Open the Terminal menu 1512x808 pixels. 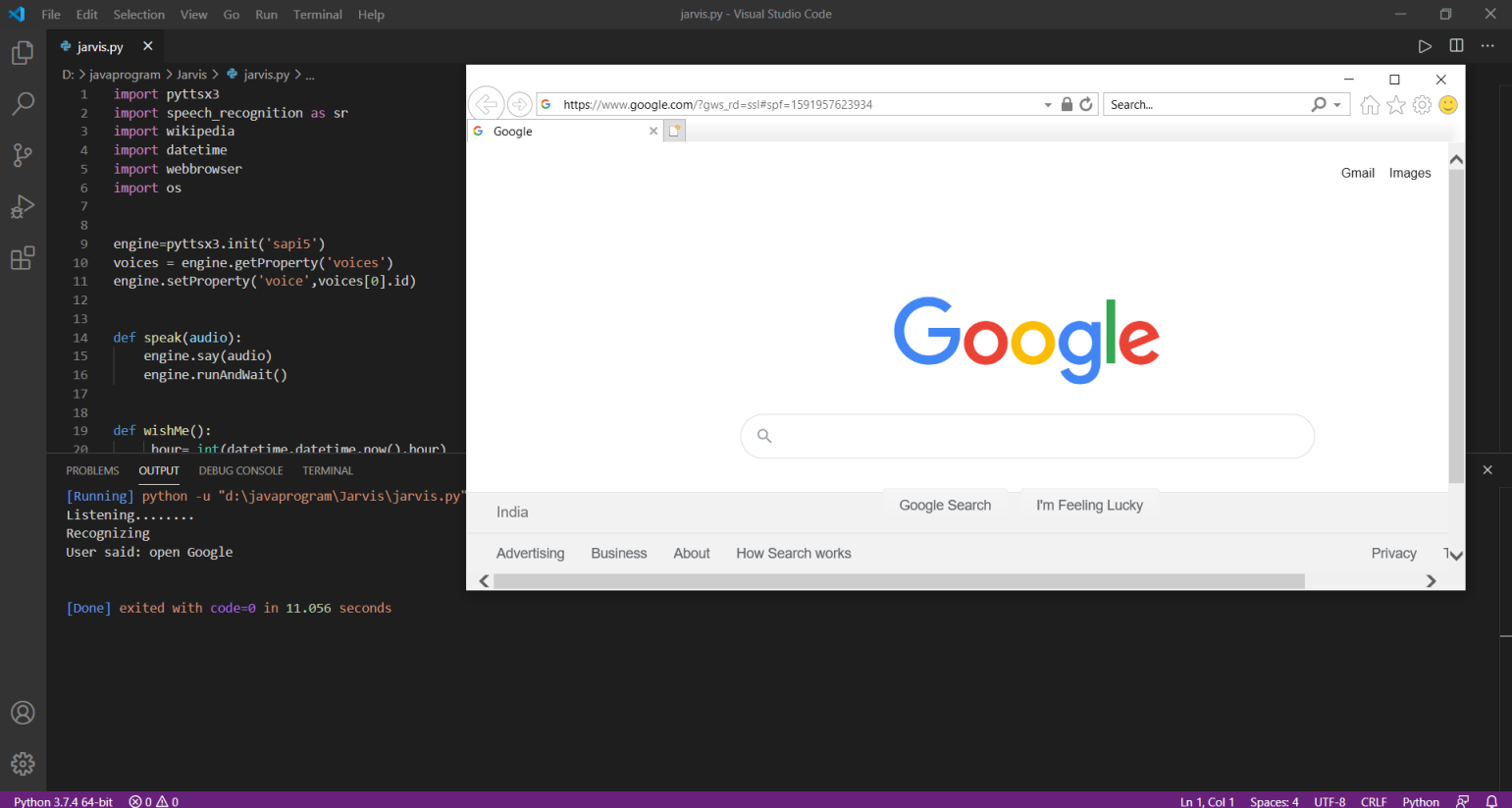316,14
